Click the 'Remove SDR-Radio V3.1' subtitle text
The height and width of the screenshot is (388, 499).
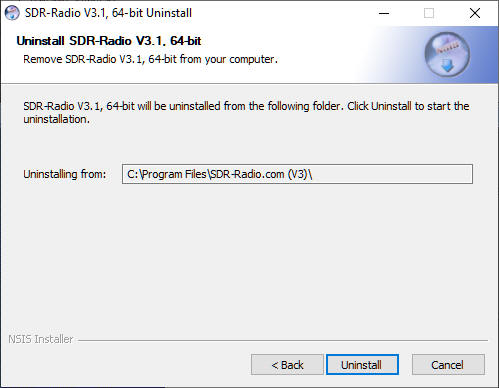pos(150,59)
